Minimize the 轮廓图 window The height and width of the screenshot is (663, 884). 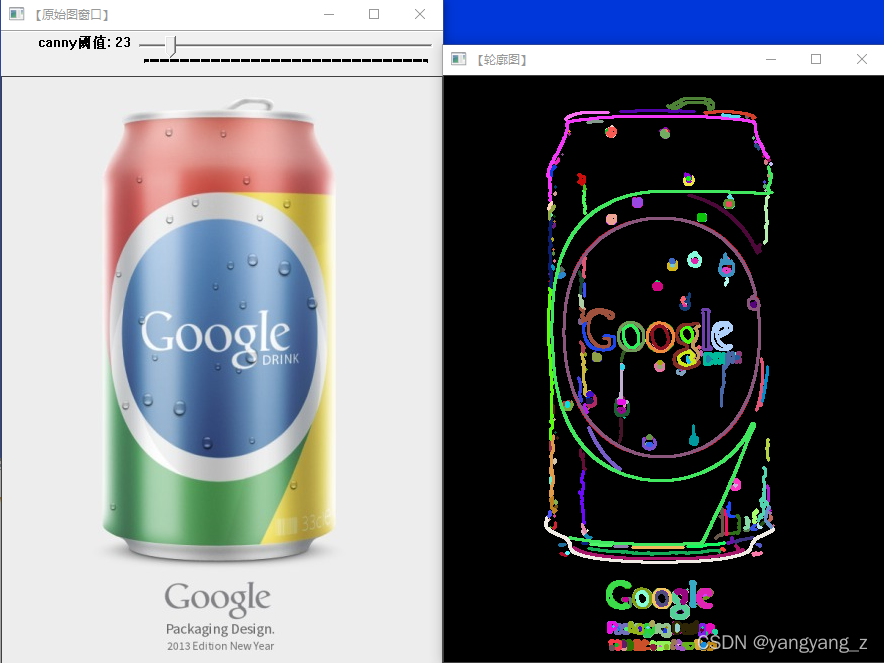[x=771, y=59]
